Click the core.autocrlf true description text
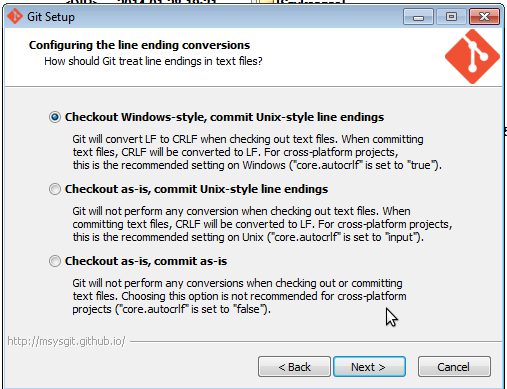507x389 pixels. point(257,152)
